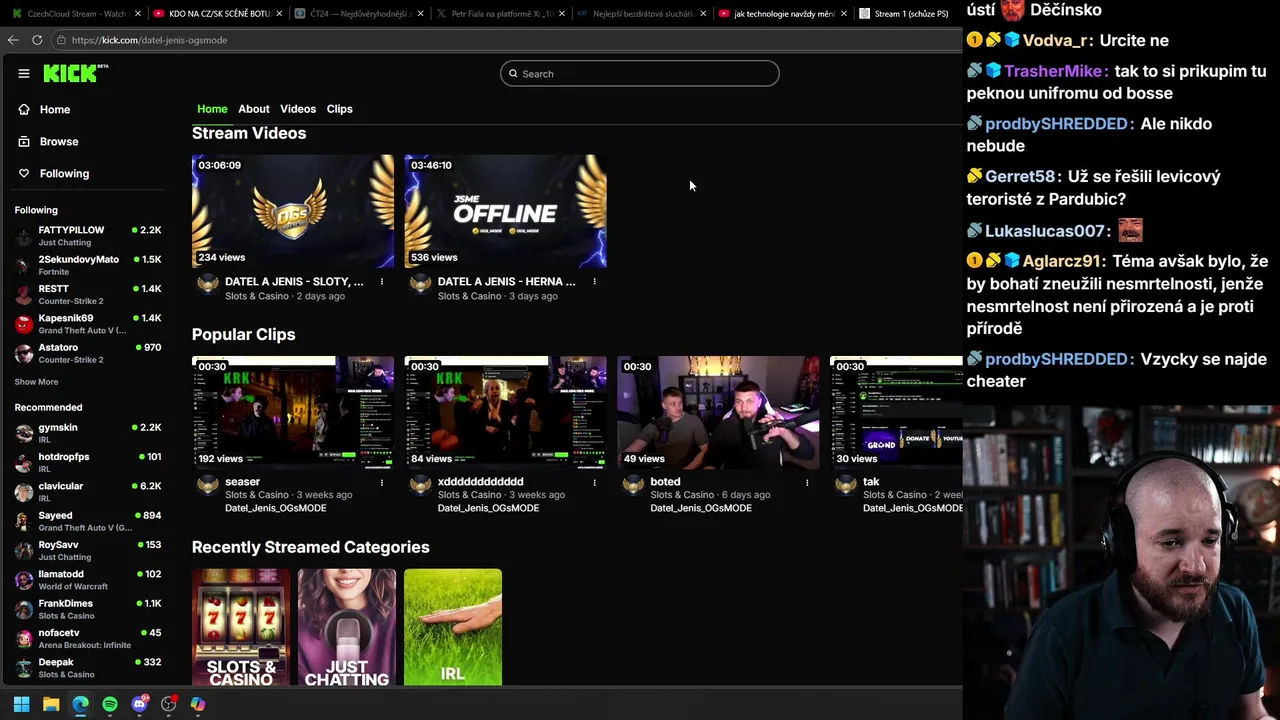This screenshot has width=1280, height=720.
Task: Open nofacetv recommended channel
Action: click(88, 639)
